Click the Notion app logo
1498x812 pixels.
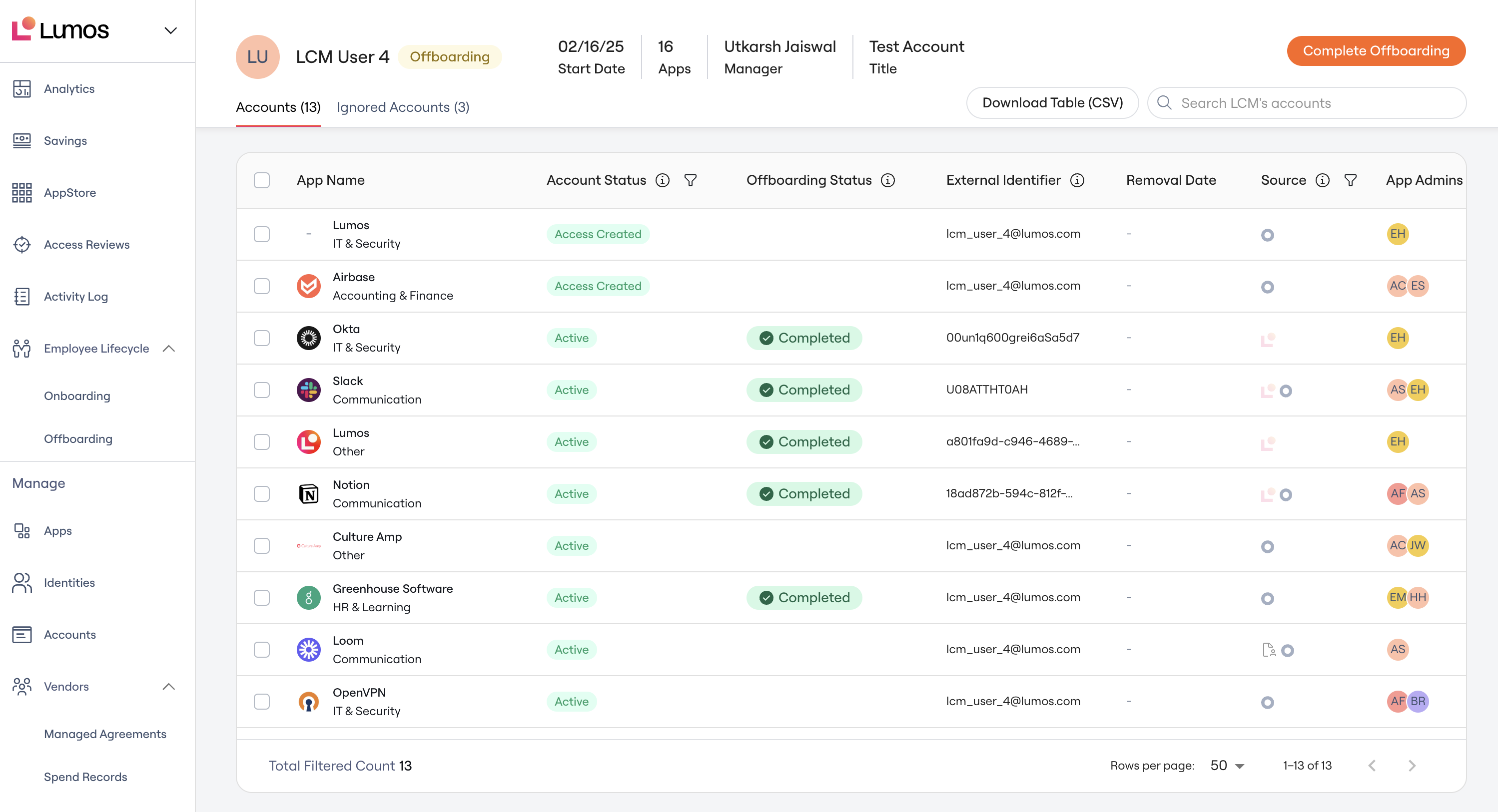tap(308, 493)
